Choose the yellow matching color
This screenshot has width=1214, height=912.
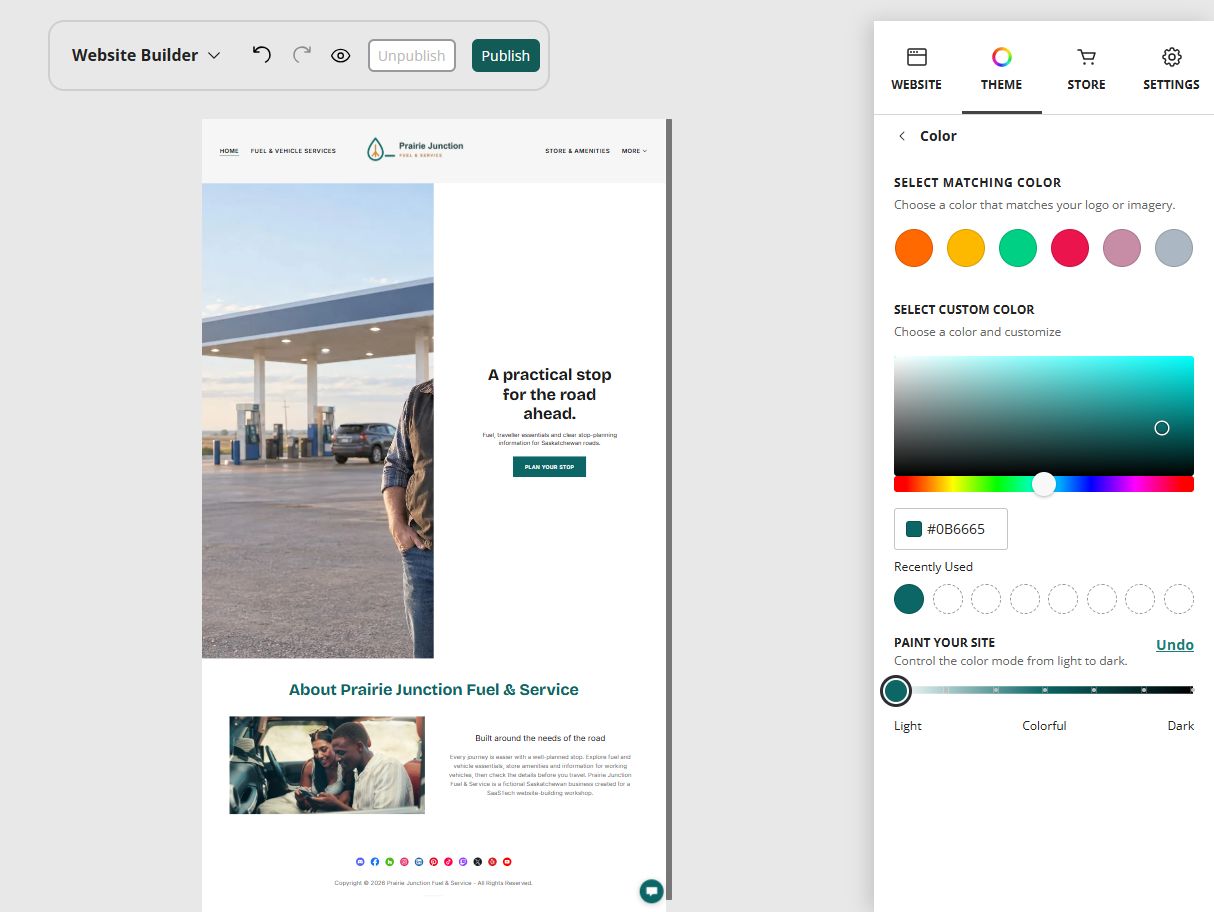tap(966, 248)
